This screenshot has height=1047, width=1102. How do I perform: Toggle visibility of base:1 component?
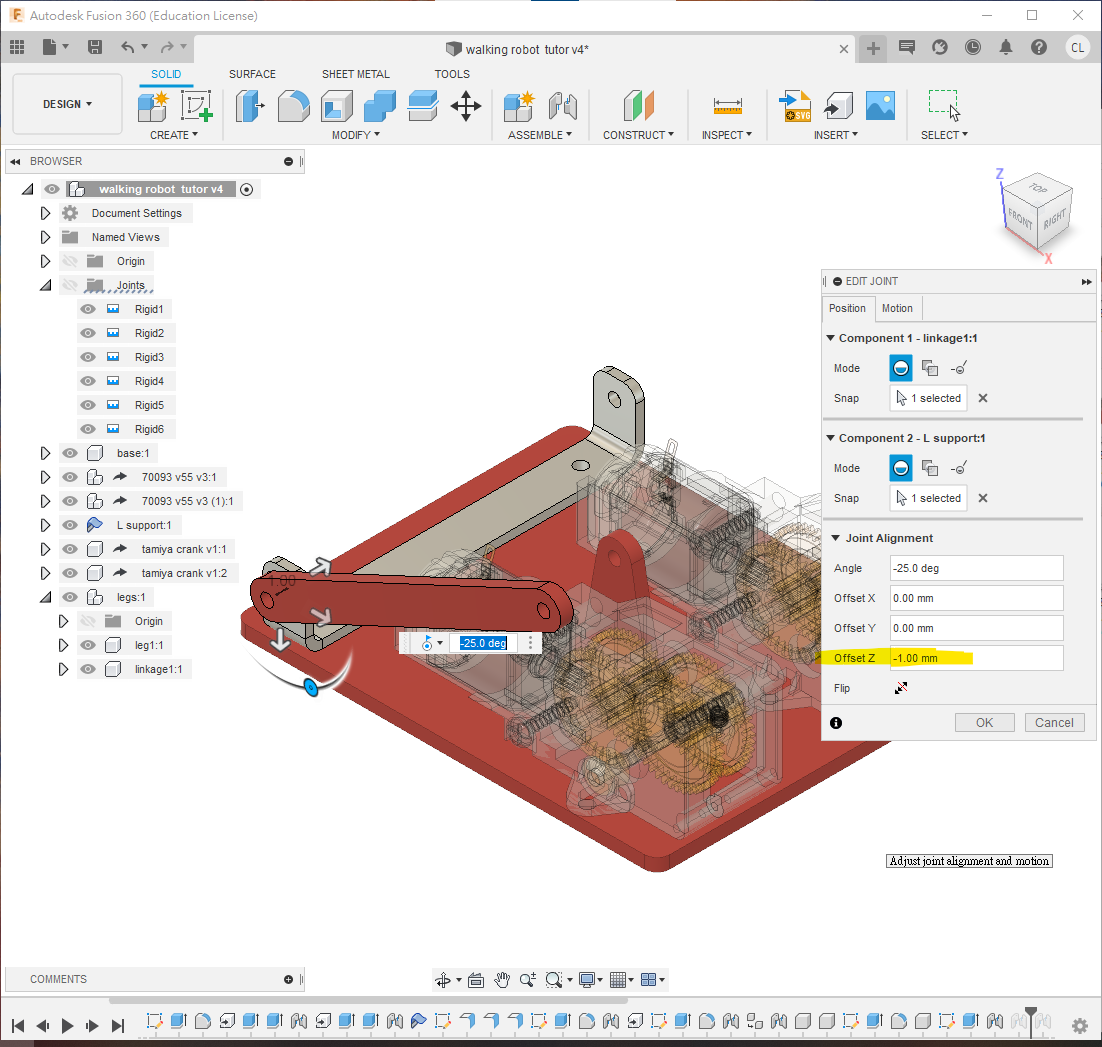pos(70,453)
